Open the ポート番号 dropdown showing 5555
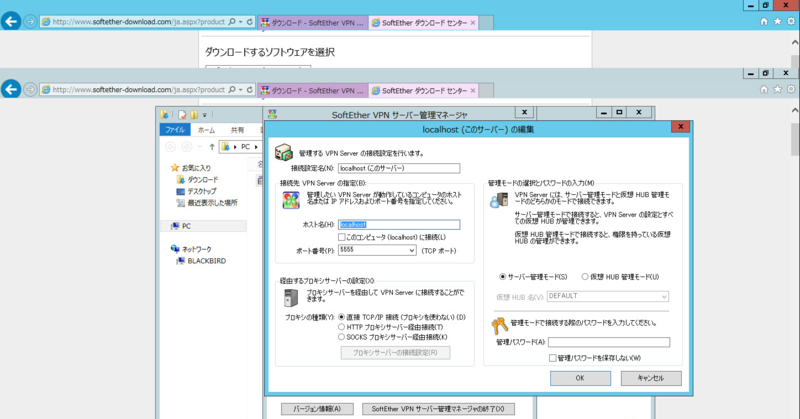Viewport: 800px width, 419px height. (377, 250)
